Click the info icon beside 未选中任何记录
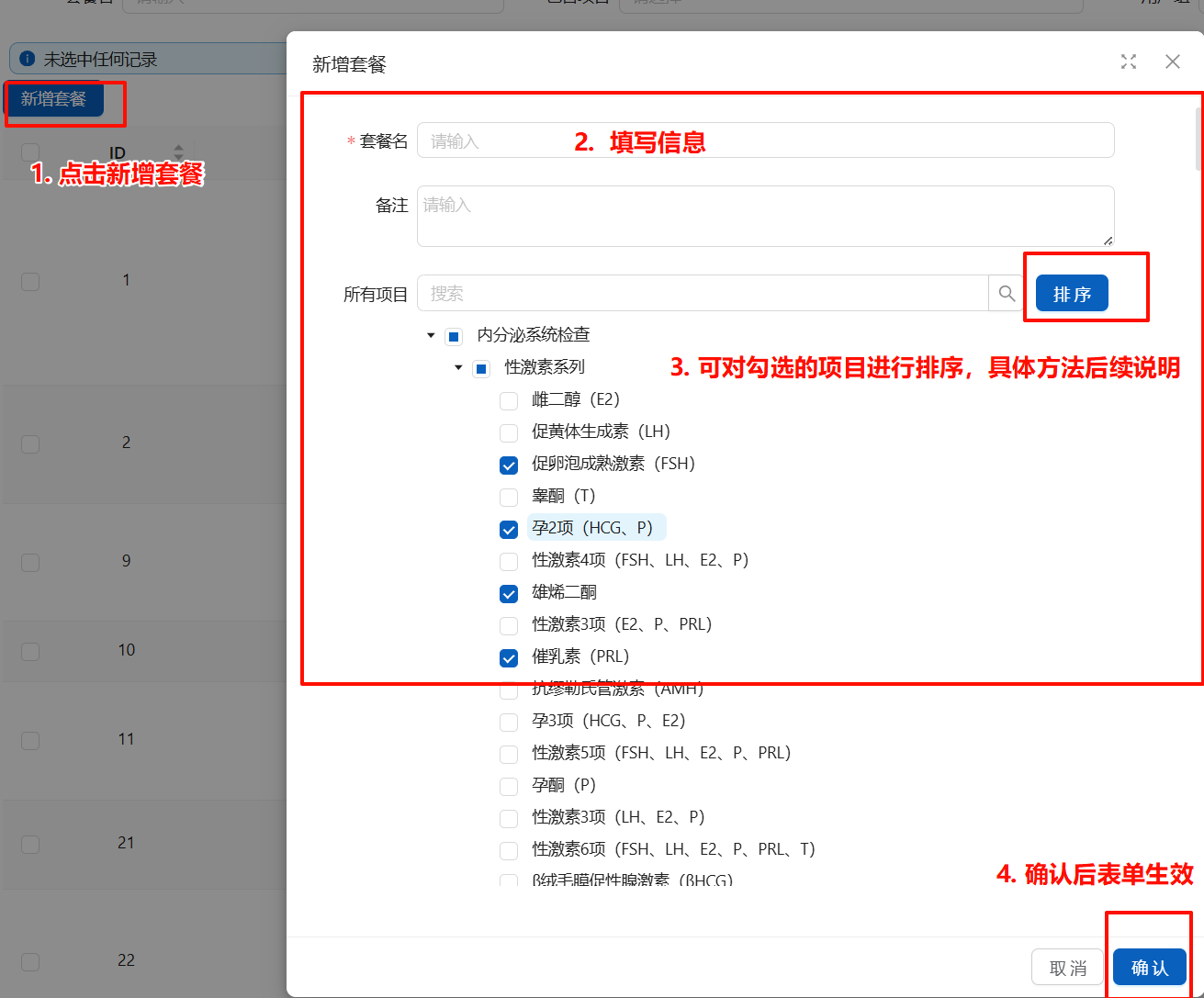 tap(28, 59)
